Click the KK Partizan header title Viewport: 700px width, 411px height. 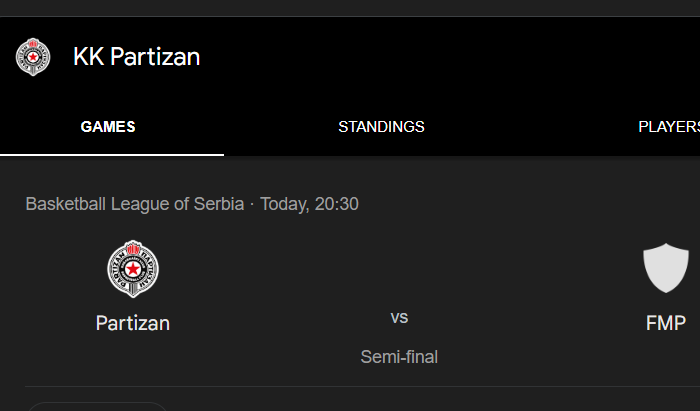[x=137, y=57]
